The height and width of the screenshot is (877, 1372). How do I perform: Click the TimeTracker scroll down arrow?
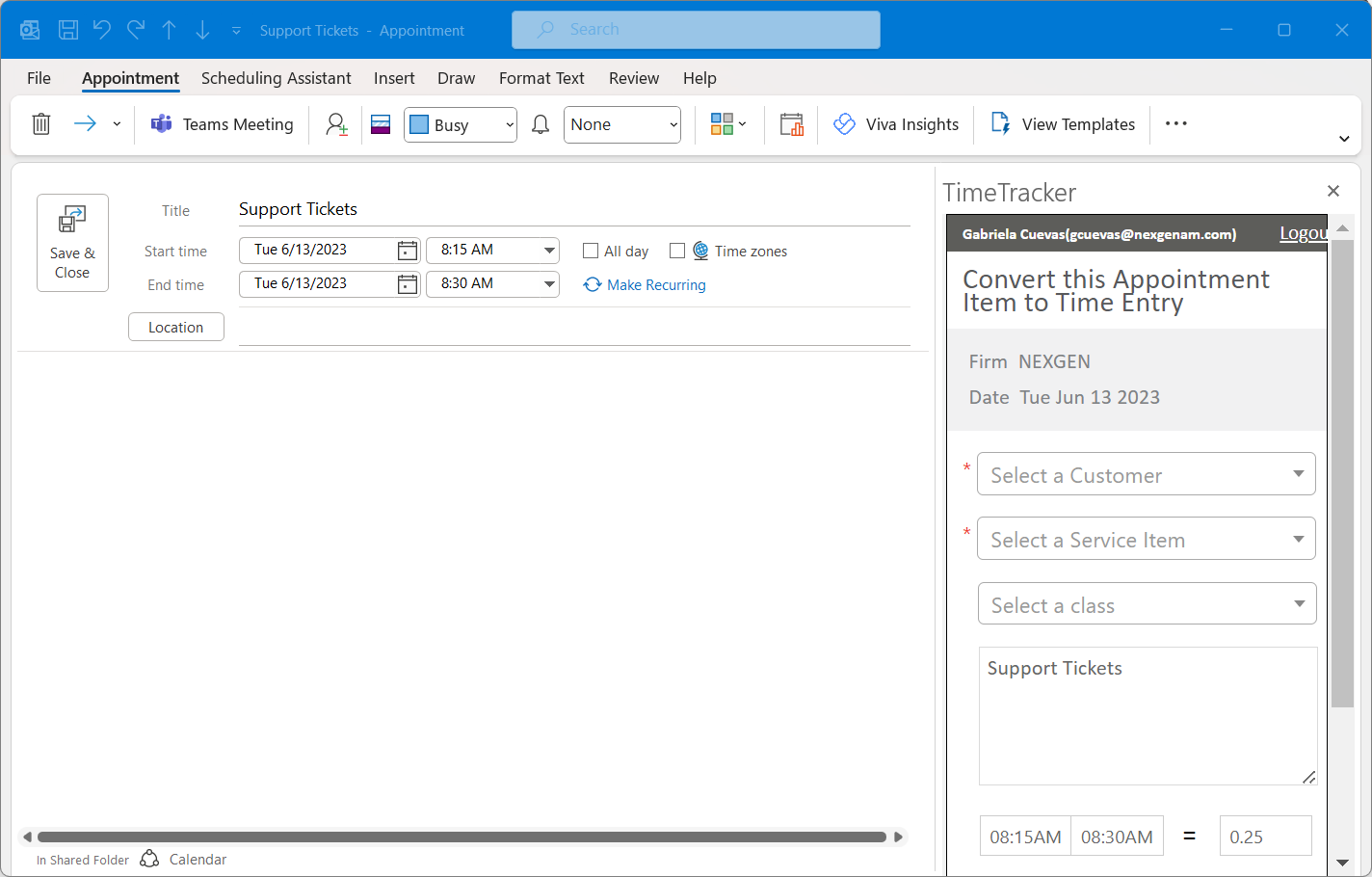pos(1343,863)
